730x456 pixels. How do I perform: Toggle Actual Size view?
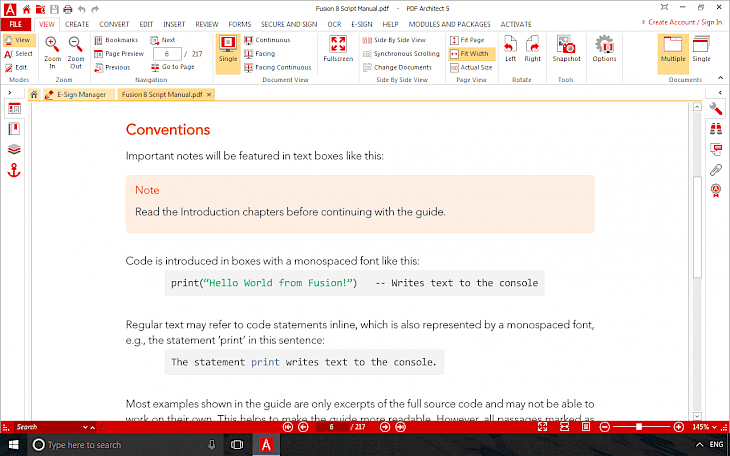coord(471,68)
